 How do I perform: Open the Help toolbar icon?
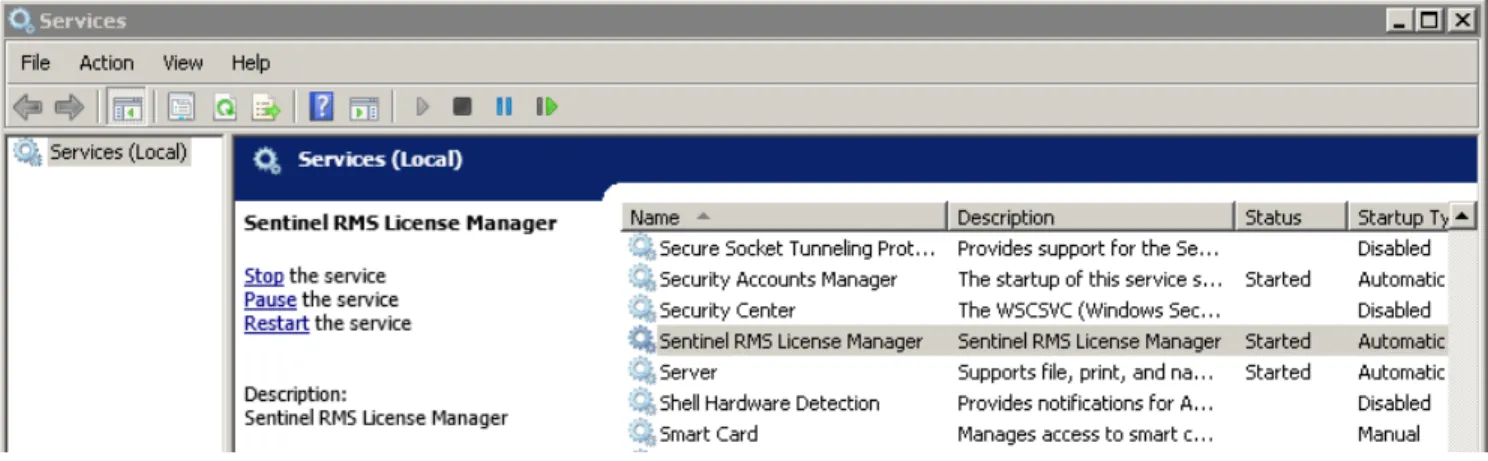pos(321,106)
